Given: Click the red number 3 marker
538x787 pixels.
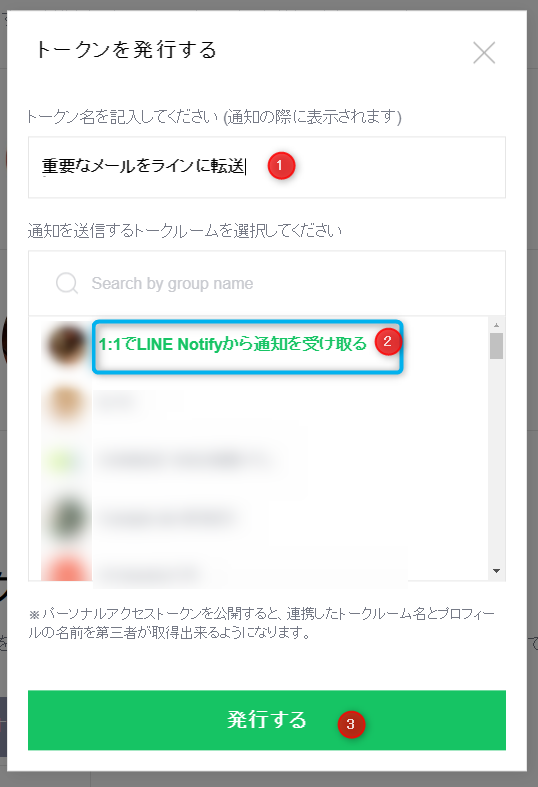Looking at the screenshot, I should click(x=351, y=724).
